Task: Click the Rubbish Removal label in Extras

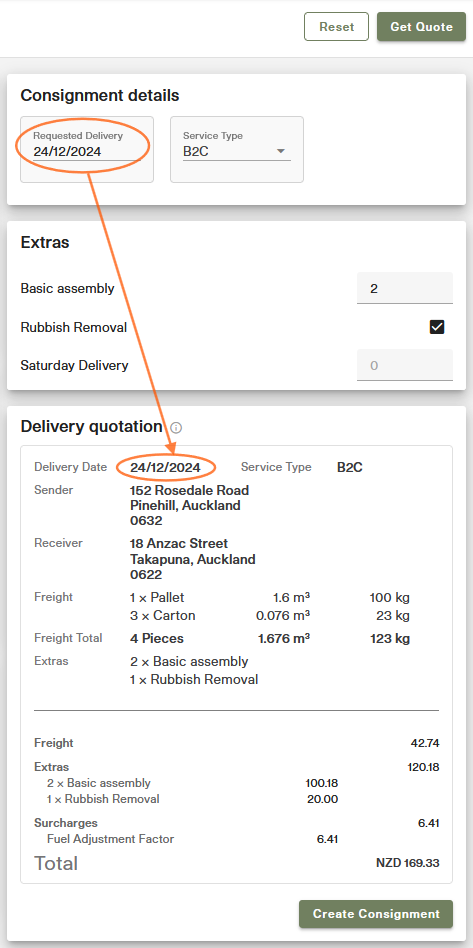Action: [74, 328]
